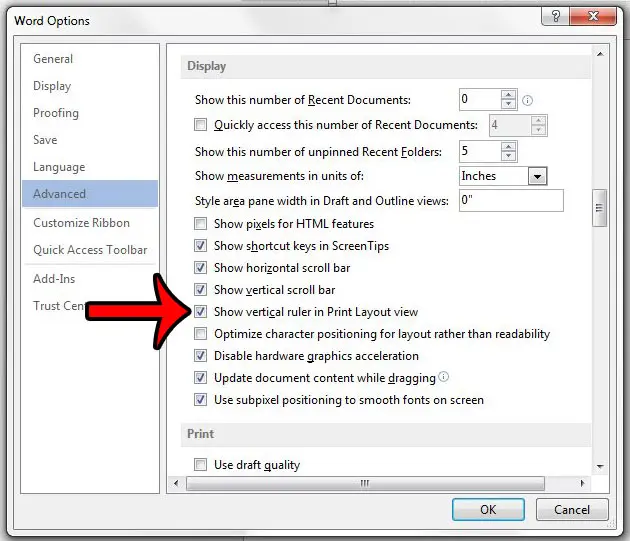The image size is (630, 541).
Task: Click Cancel to discard changes
Action: [x=572, y=510]
